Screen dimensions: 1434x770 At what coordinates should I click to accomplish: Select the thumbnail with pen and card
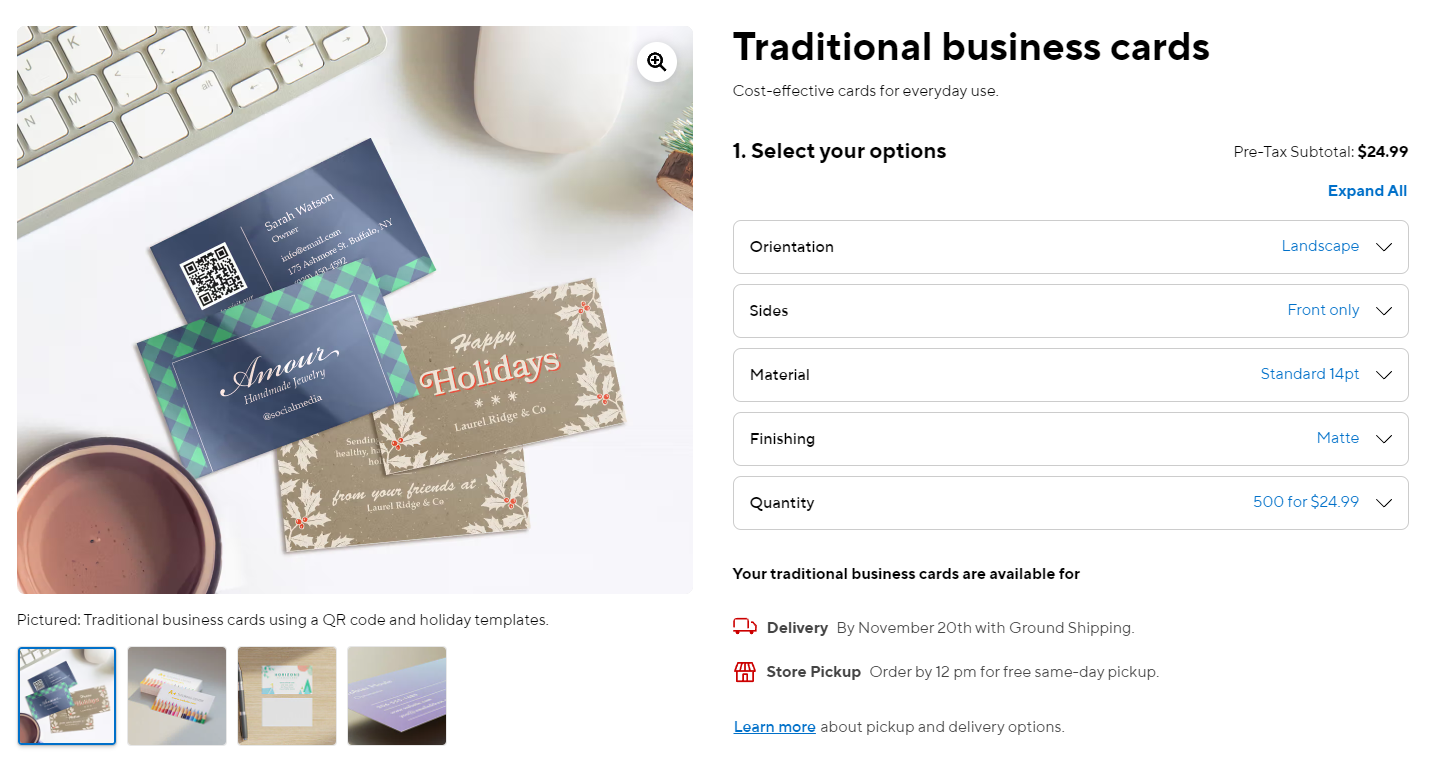287,696
